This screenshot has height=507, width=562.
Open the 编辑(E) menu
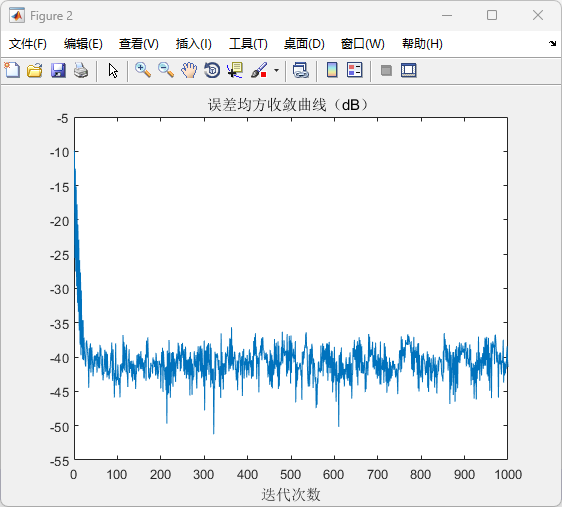(83, 44)
